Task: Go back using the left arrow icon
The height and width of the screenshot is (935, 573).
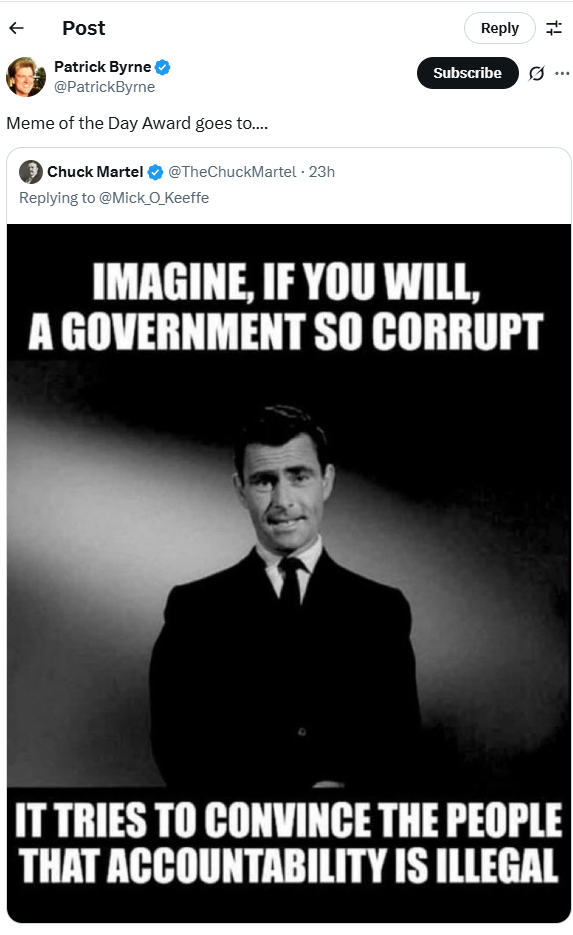Action: pyautogui.click(x=17, y=27)
